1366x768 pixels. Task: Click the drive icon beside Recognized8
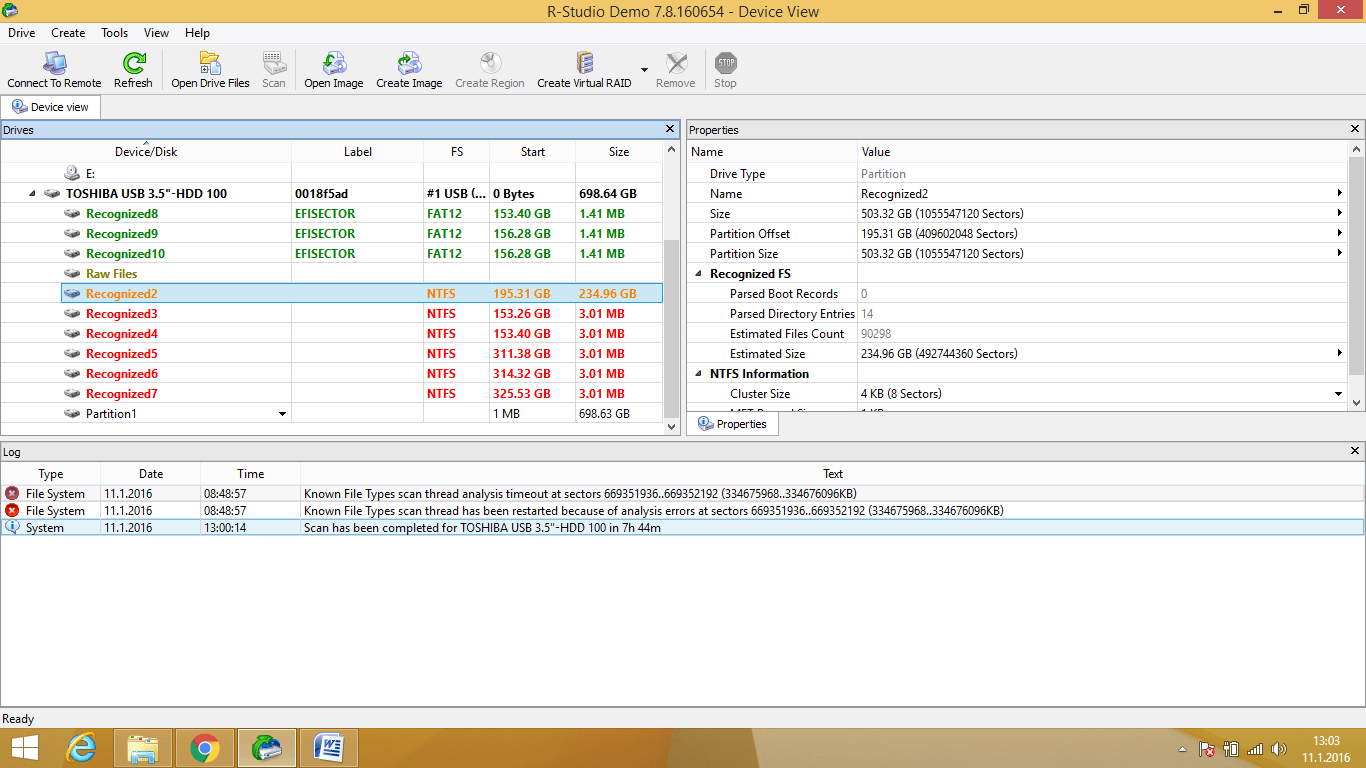(72, 214)
